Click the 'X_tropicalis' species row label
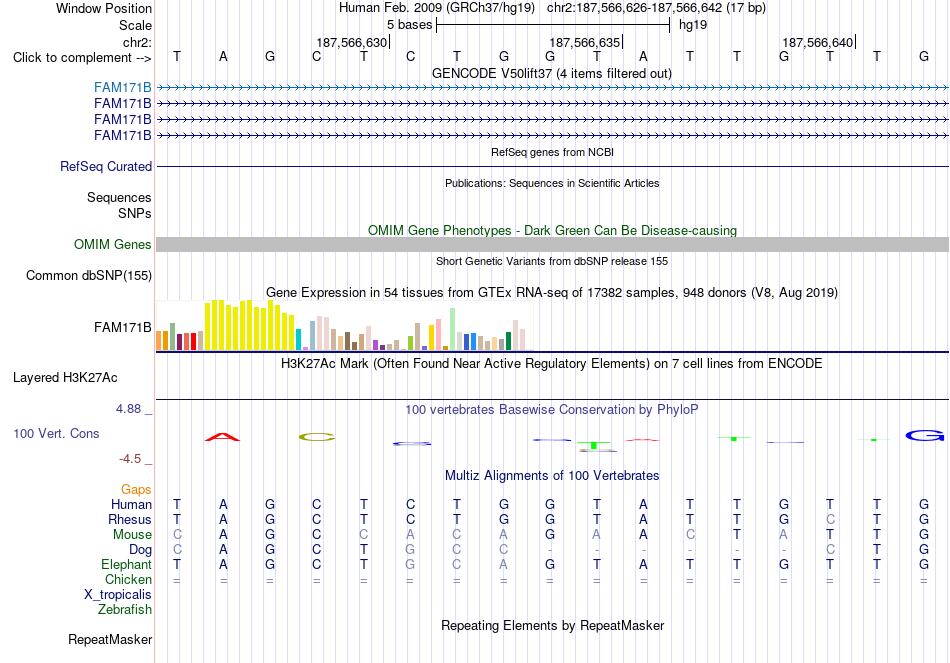950x663 pixels. tap(118, 595)
